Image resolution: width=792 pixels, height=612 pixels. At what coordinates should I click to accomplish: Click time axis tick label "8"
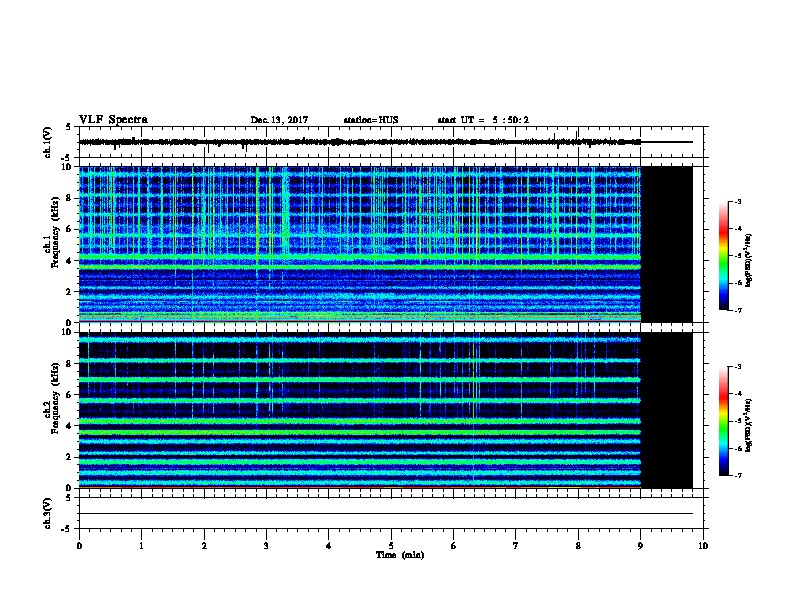(578, 546)
